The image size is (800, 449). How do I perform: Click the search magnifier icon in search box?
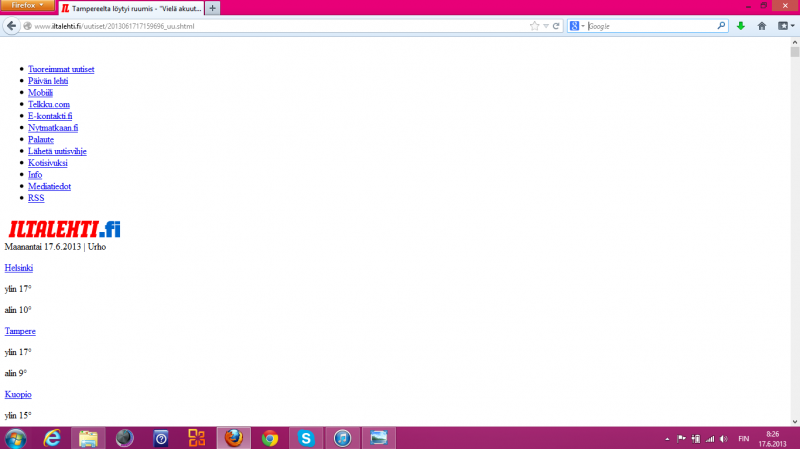pyautogui.click(x=722, y=26)
